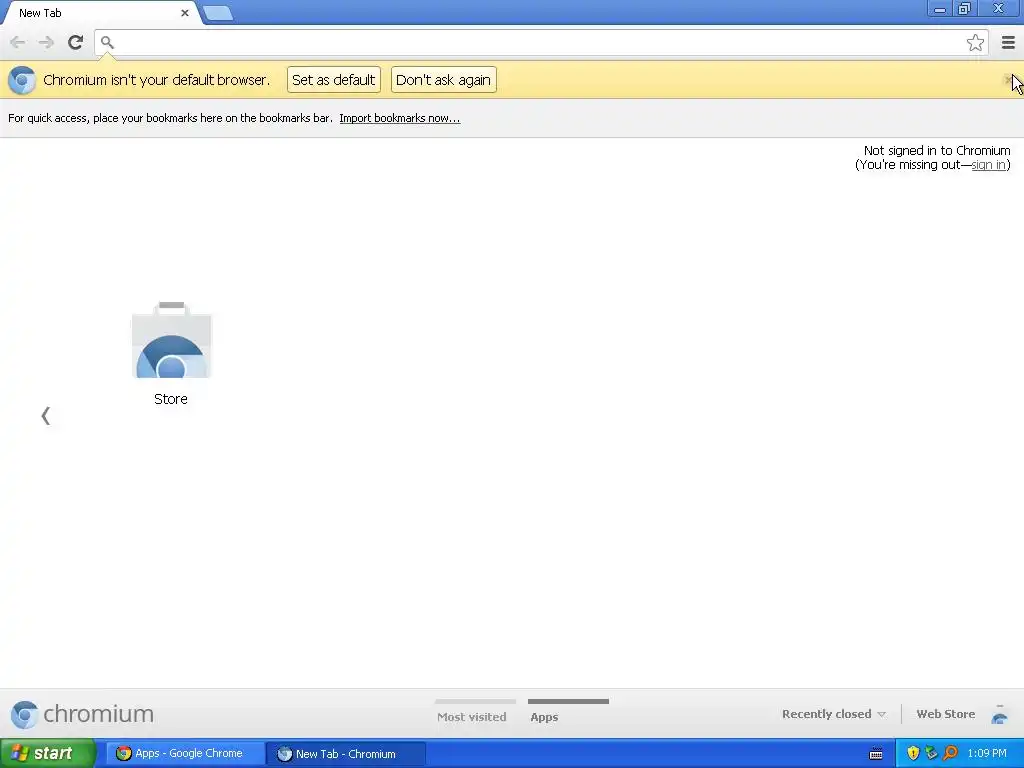Open the Chromium menu (three bars)
This screenshot has width=1024, height=768.
click(1008, 42)
